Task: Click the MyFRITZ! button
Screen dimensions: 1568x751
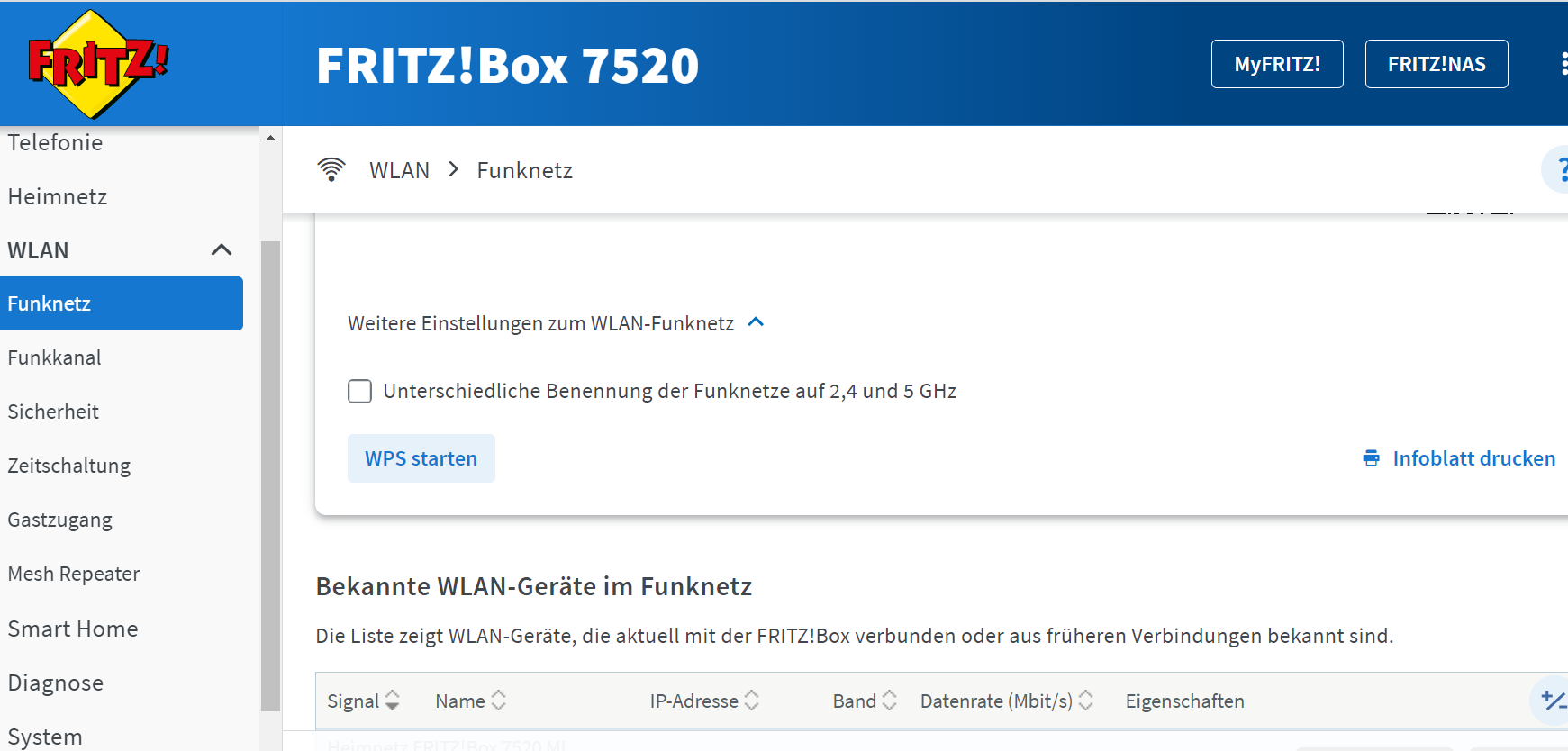Action: click(x=1277, y=64)
